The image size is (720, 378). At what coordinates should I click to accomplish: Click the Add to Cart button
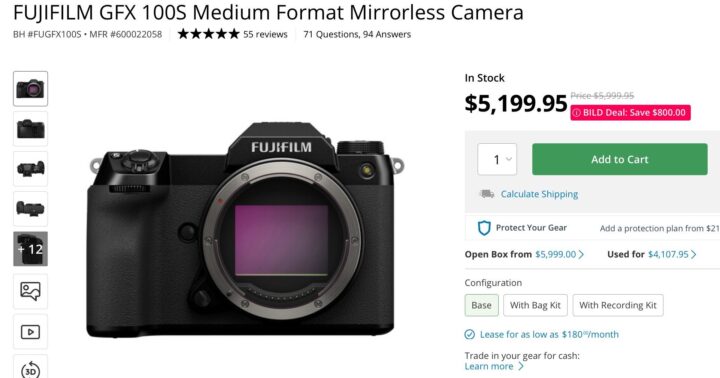click(619, 159)
